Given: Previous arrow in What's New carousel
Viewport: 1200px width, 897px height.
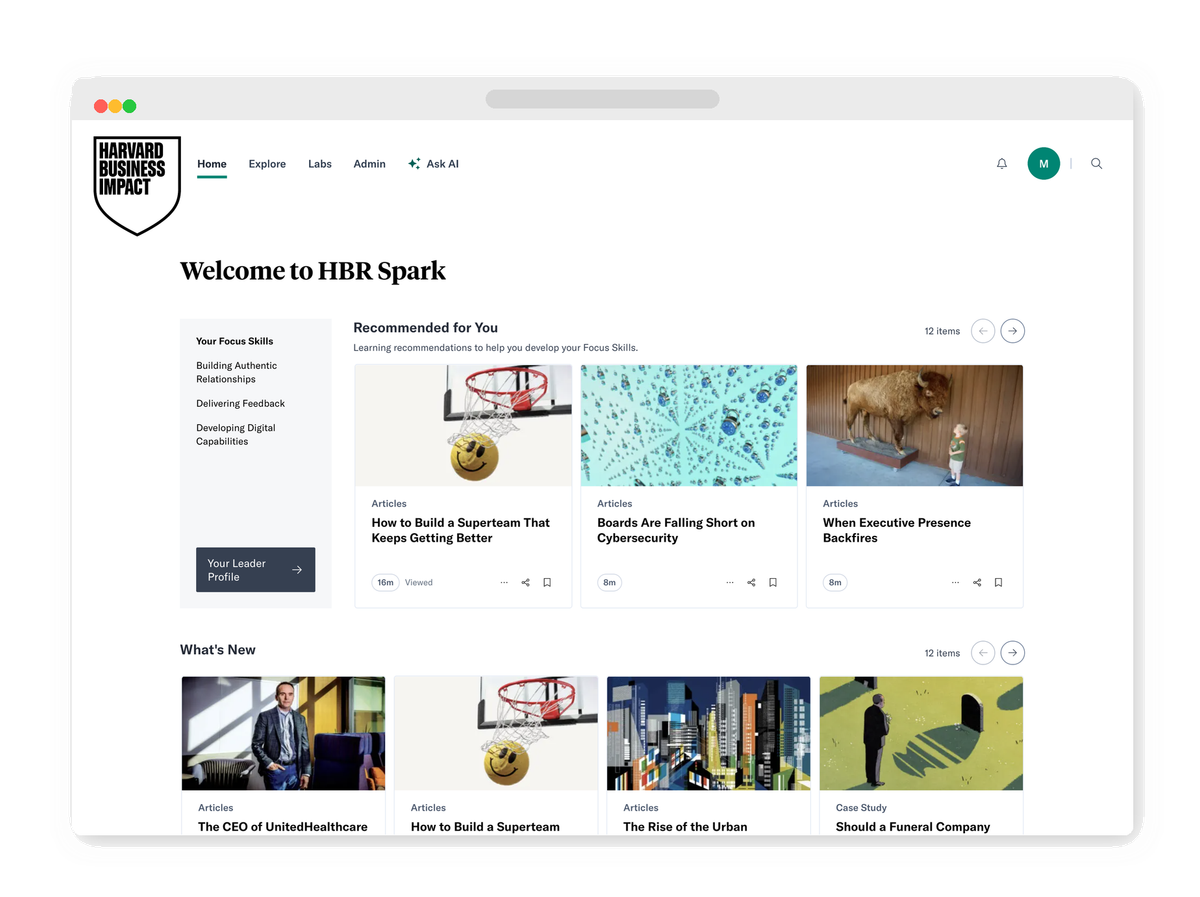Looking at the screenshot, I should [x=983, y=653].
